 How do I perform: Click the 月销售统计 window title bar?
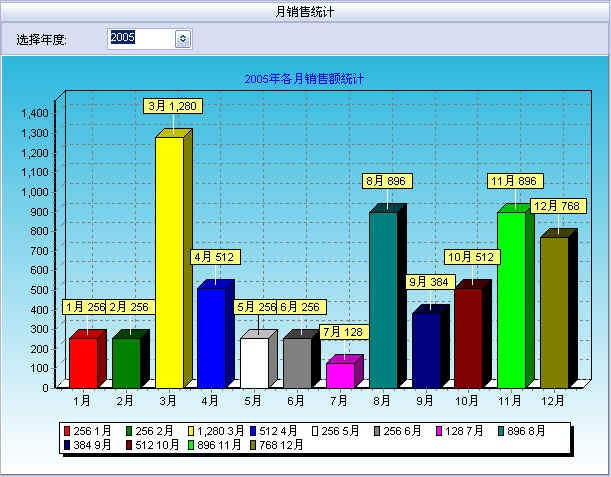point(305,11)
